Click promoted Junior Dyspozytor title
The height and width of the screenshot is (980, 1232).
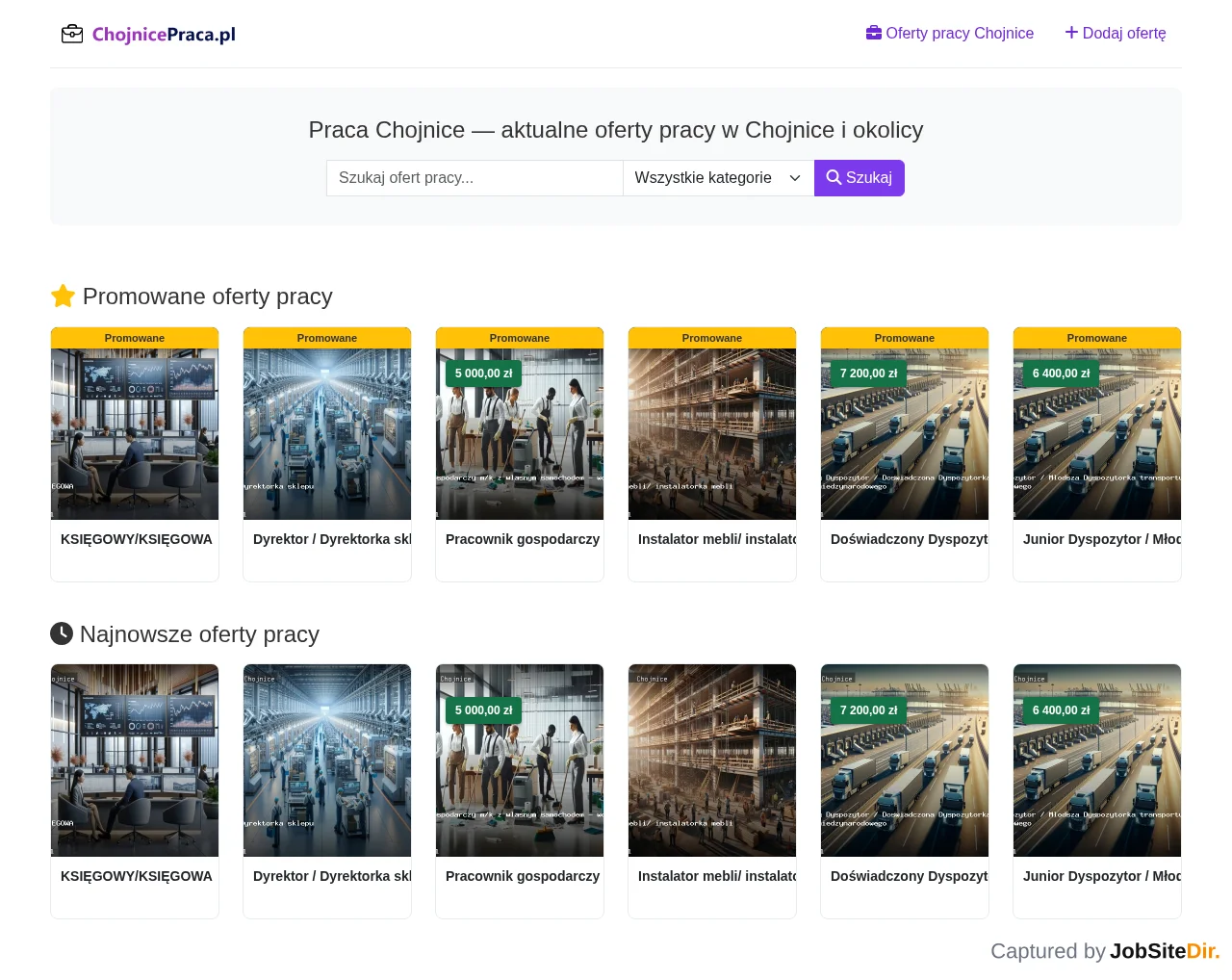(1102, 539)
